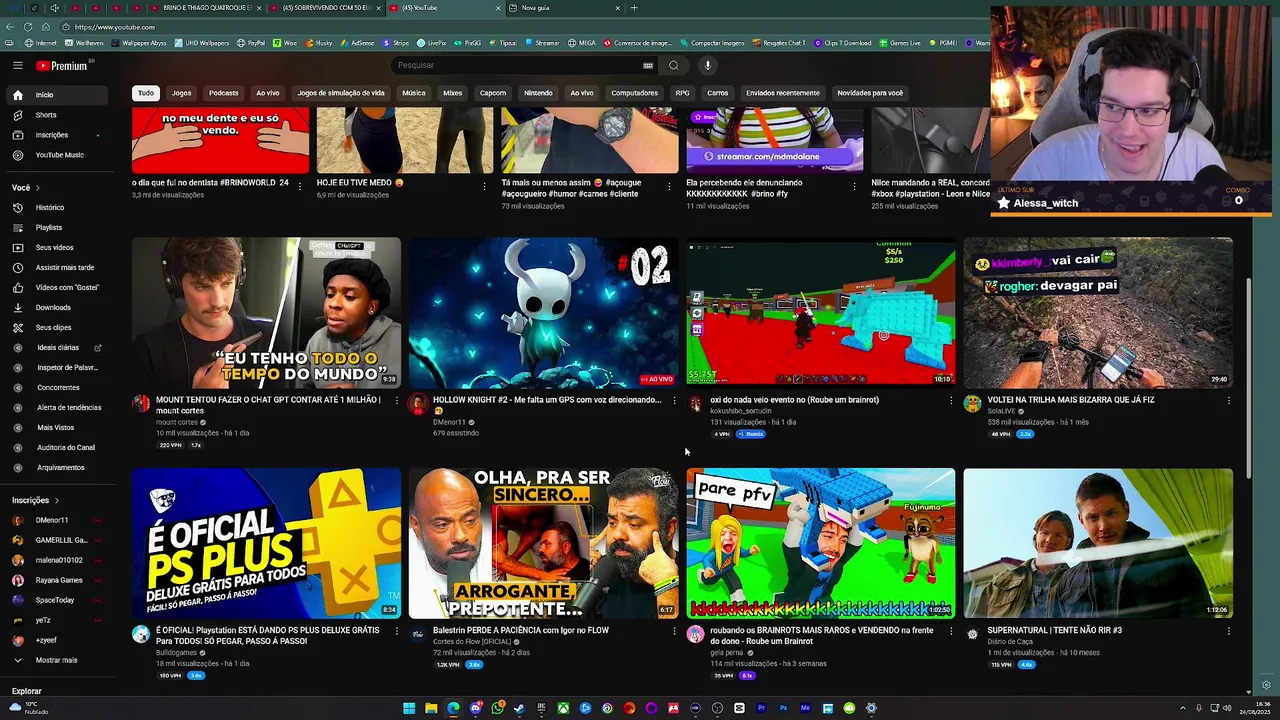
Task: Open MOUNT TENTOU FAZER video options menu
Action: (396, 400)
